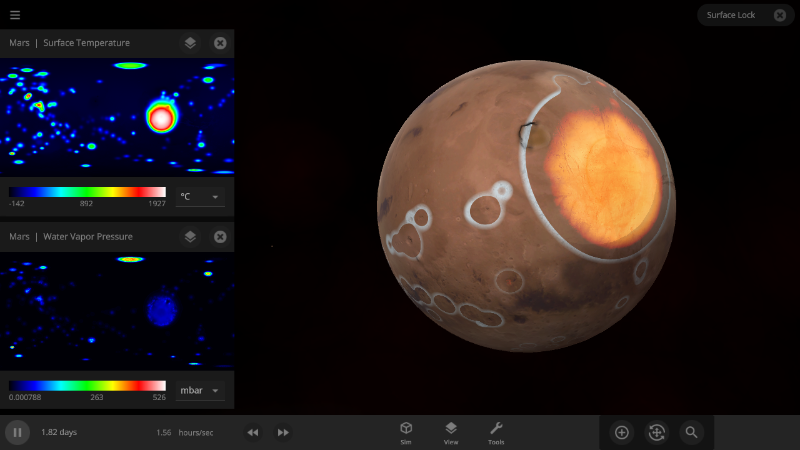Click the Mars | Water Vapor Pressure title
800x450 pixels.
pyautogui.click(x=71, y=237)
